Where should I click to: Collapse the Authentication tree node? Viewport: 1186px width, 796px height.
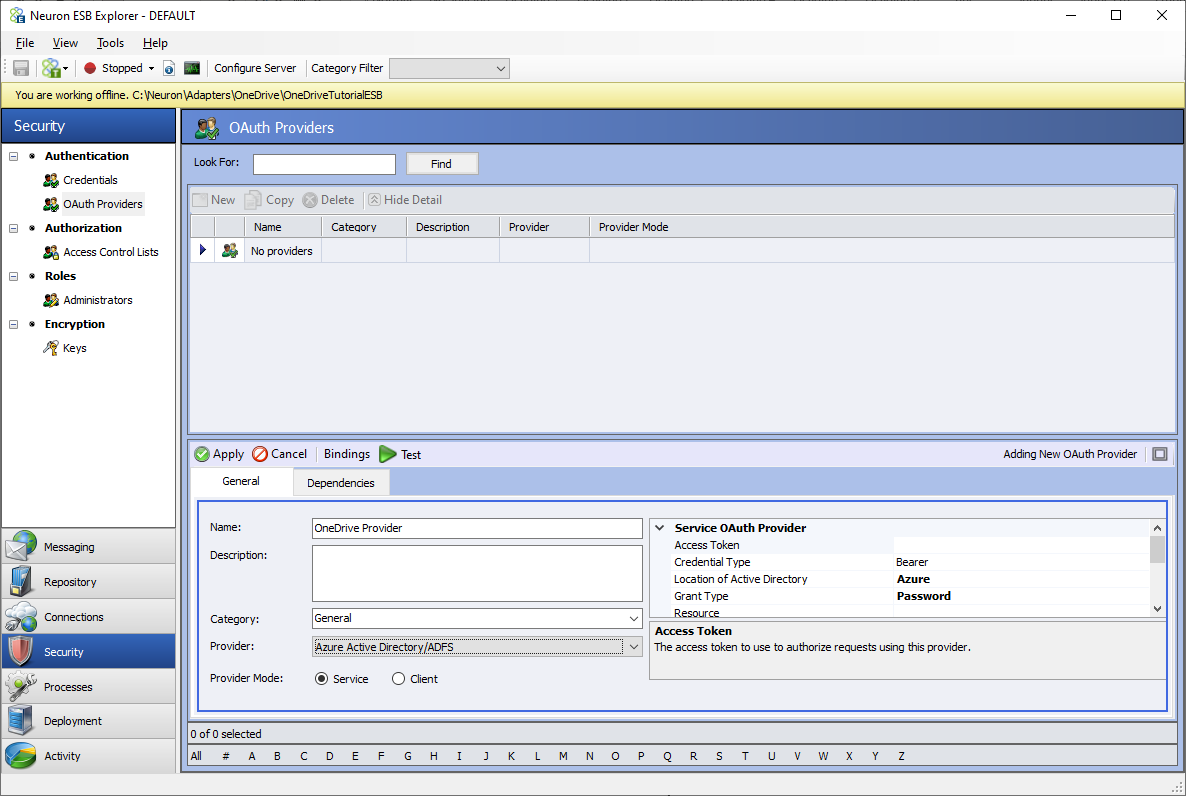[14, 156]
